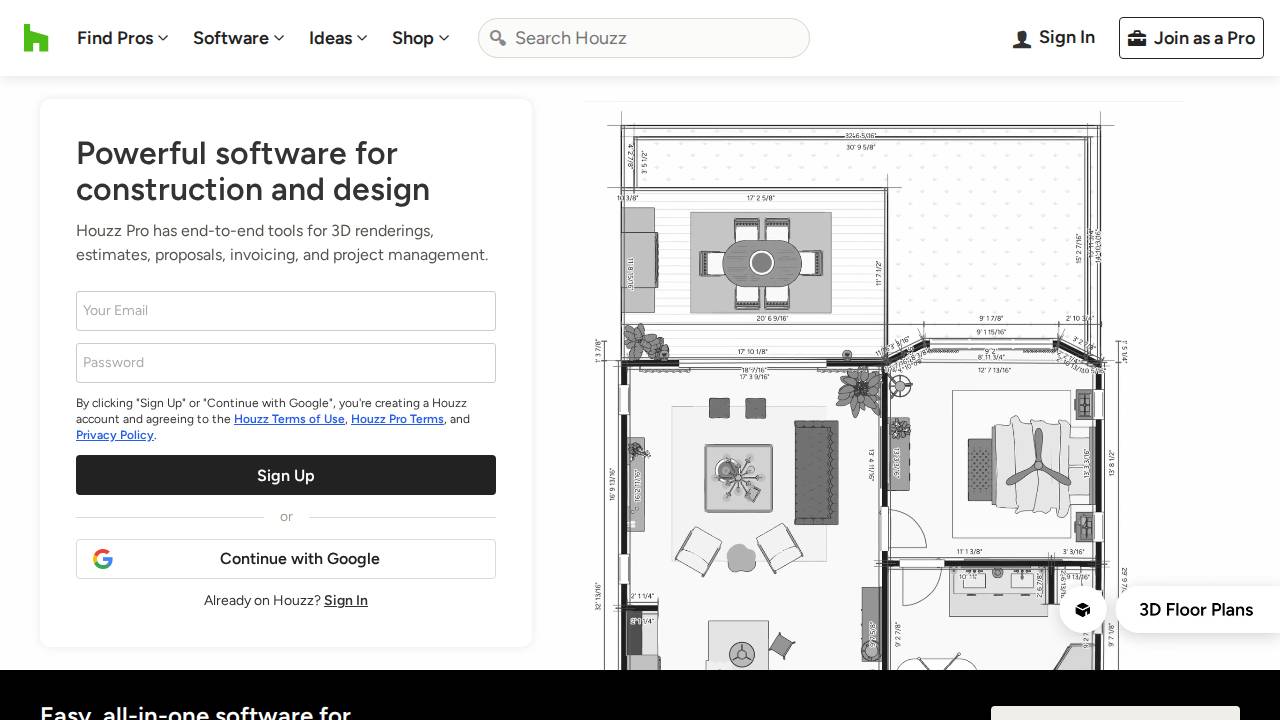The width and height of the screenshot is (1280, 720).
Task: Click the Houzz logo icon
Action: [x=36, y=38]
